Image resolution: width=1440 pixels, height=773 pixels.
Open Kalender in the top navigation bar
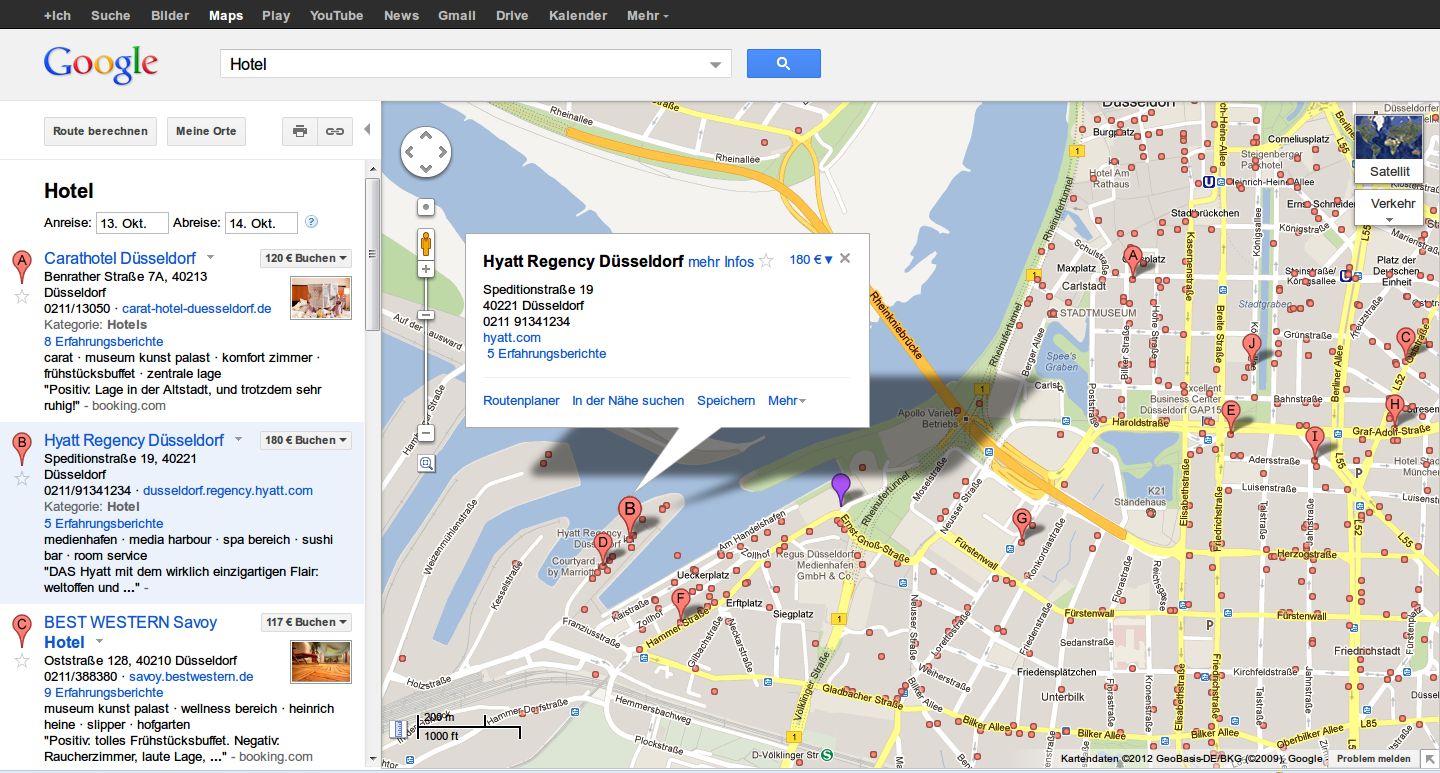(578, 15)
